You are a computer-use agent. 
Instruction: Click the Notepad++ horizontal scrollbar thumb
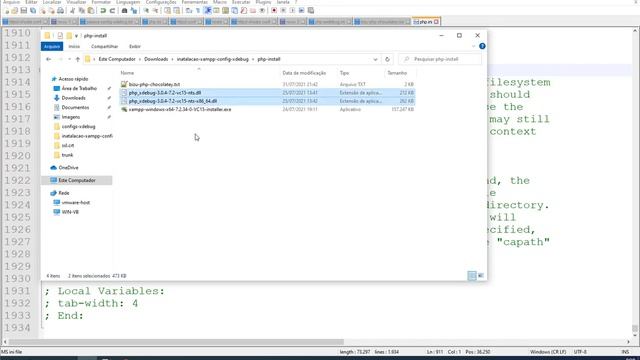[176, 342]
